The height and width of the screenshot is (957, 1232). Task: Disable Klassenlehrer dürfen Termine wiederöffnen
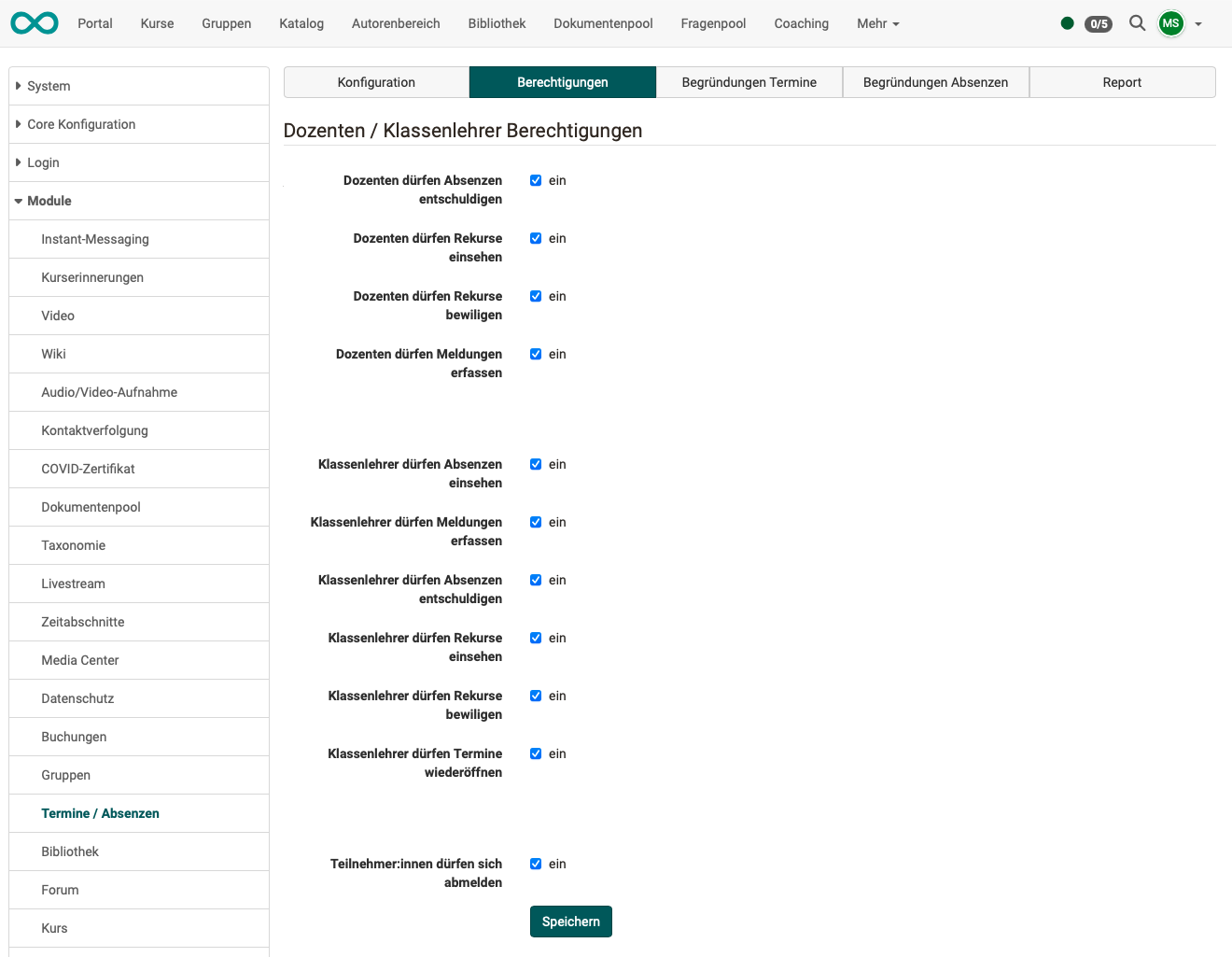coord(536,753)
